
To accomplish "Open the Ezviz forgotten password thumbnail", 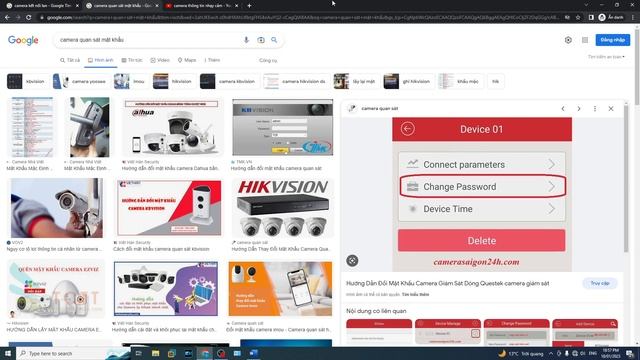I will [56, 289].
